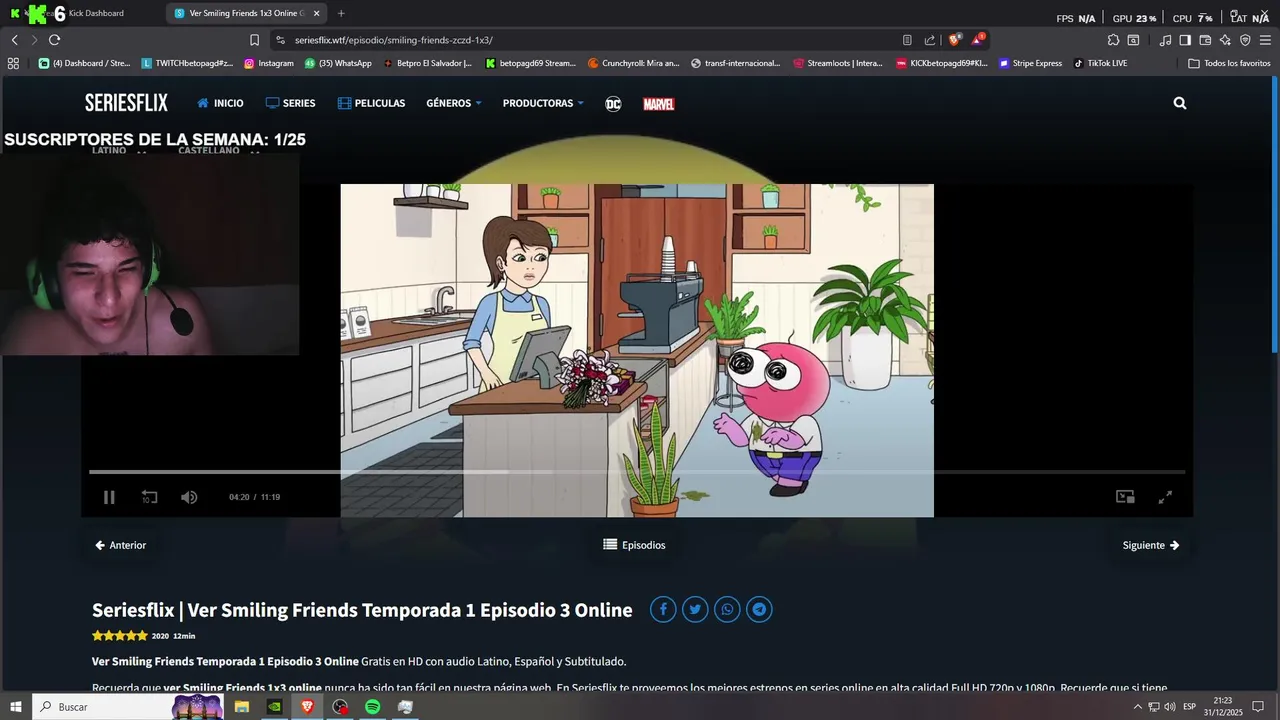This screenshot has width=1280, height=720.
Task: Open the Stripe Express bookmark
Action: click(x=1030, y=63)
